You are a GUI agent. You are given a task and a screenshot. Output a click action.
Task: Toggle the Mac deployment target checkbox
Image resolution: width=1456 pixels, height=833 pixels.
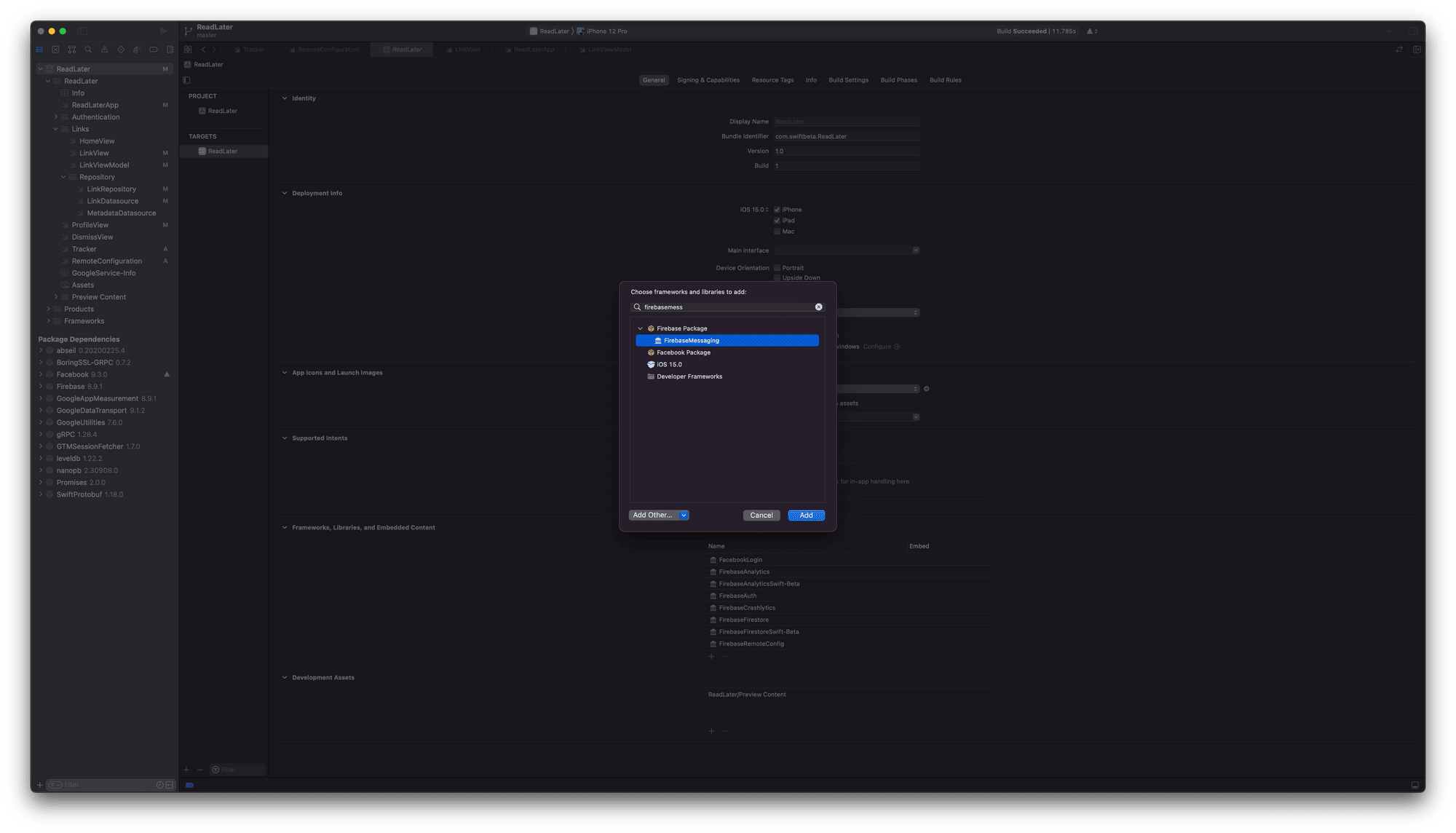777,231
